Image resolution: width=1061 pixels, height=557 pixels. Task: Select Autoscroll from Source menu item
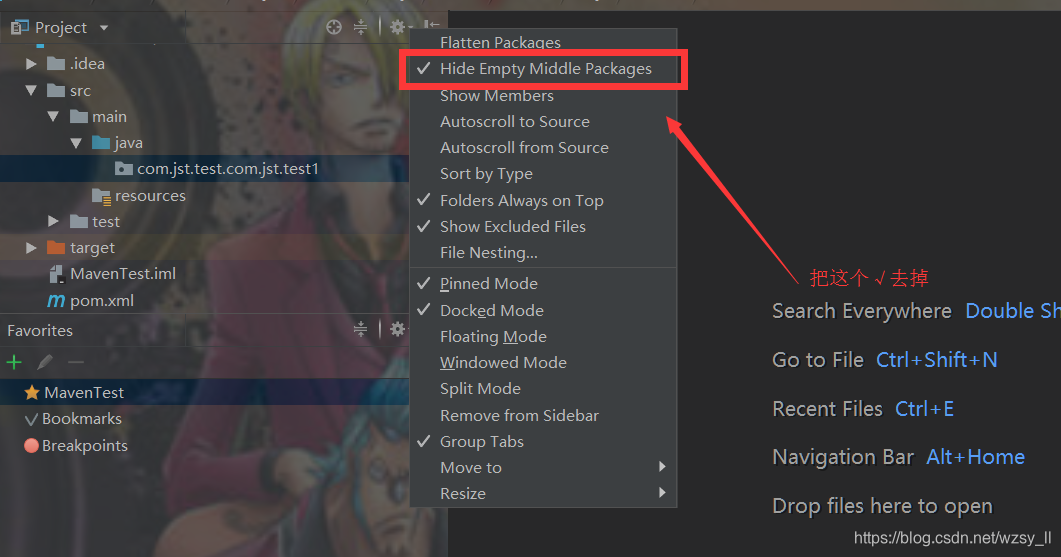543,148
